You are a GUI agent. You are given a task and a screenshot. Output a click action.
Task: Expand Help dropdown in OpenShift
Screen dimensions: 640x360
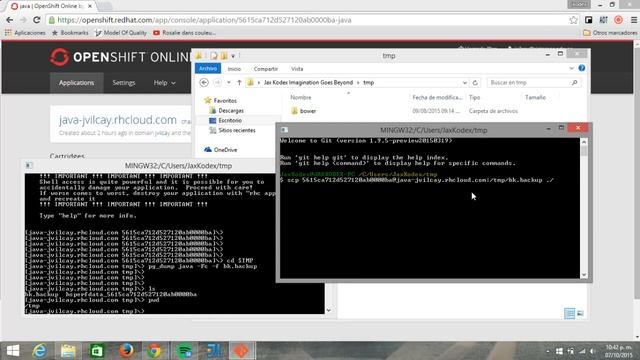point(164,83)
